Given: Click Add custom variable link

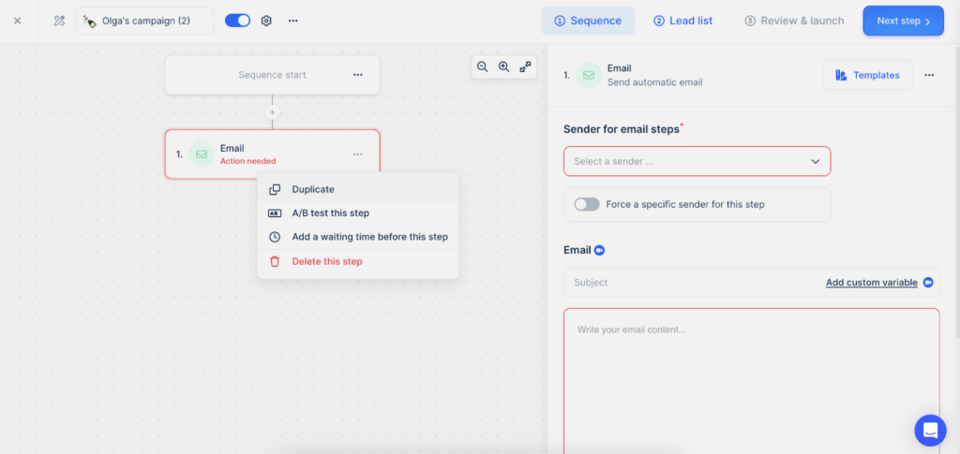Looking at the screenshot, I should [x=872, y=283].
